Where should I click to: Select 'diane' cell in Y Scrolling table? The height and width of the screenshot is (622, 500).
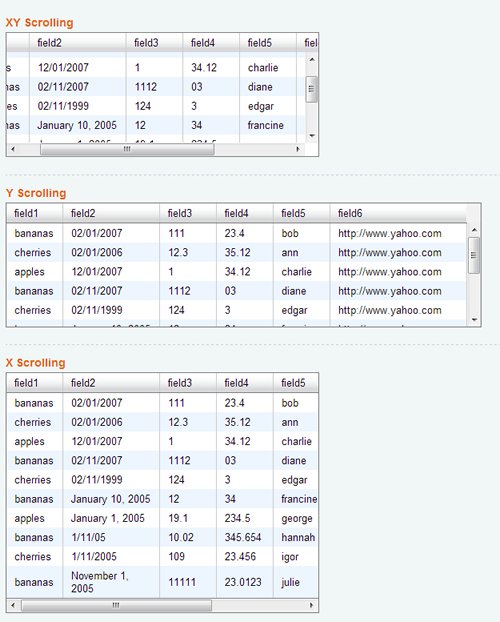coord(302,291)
